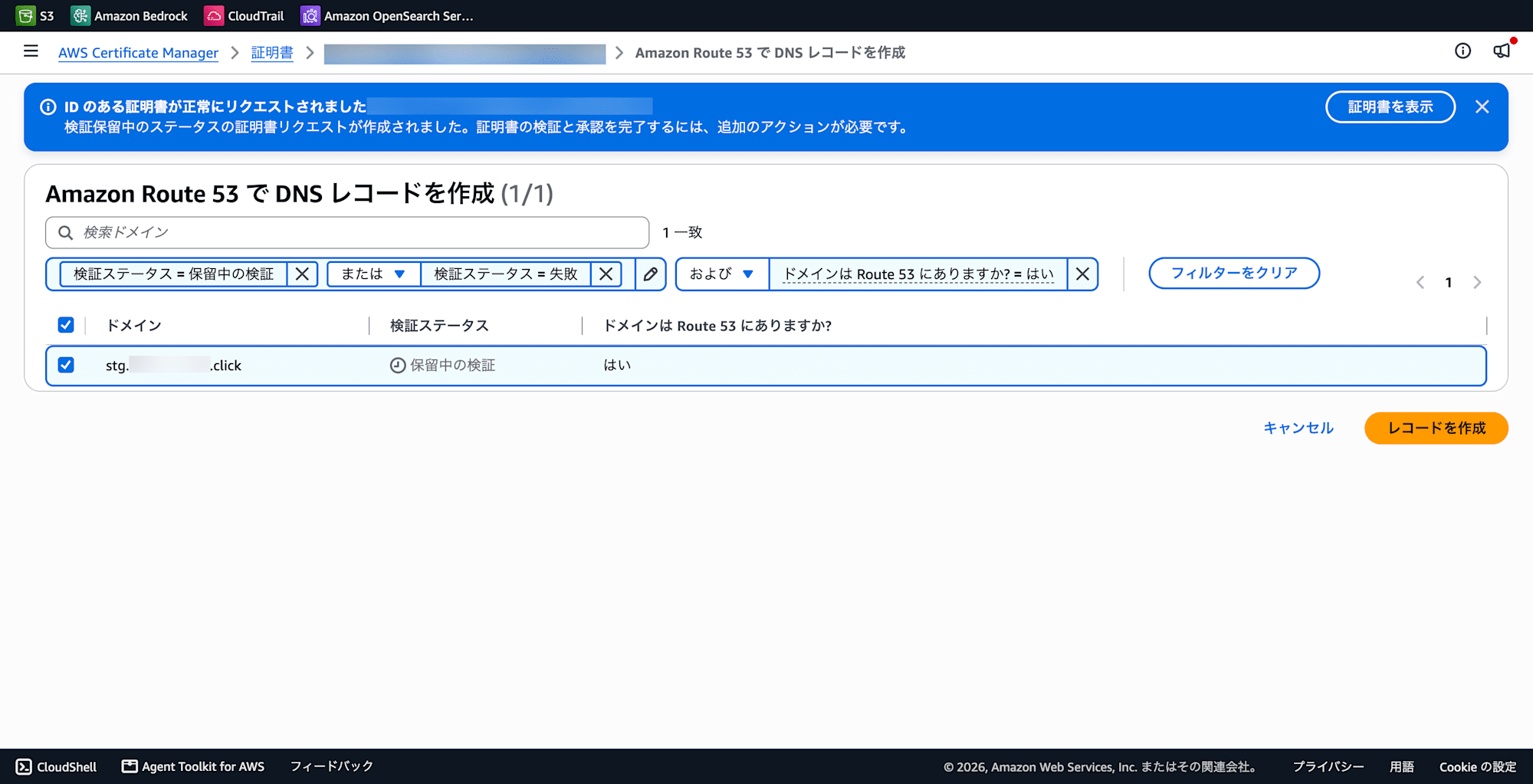Click キャンセル link
This screenshot has height=784, width=1533.
click(1298, 428)
